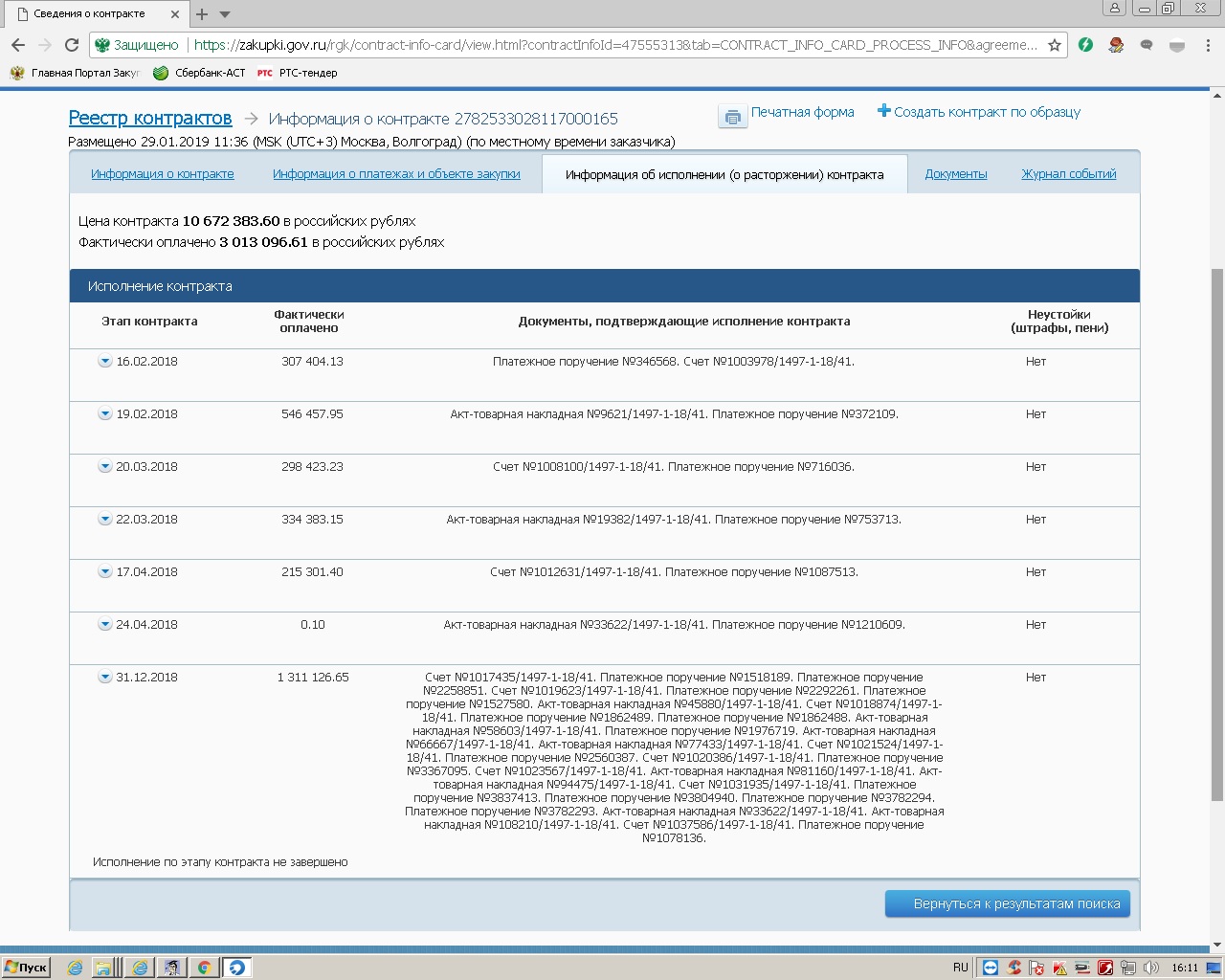This screenshot has height=980, width=1225.
Task: Click the Исполнение контракта section header
Action: (605, 286)
